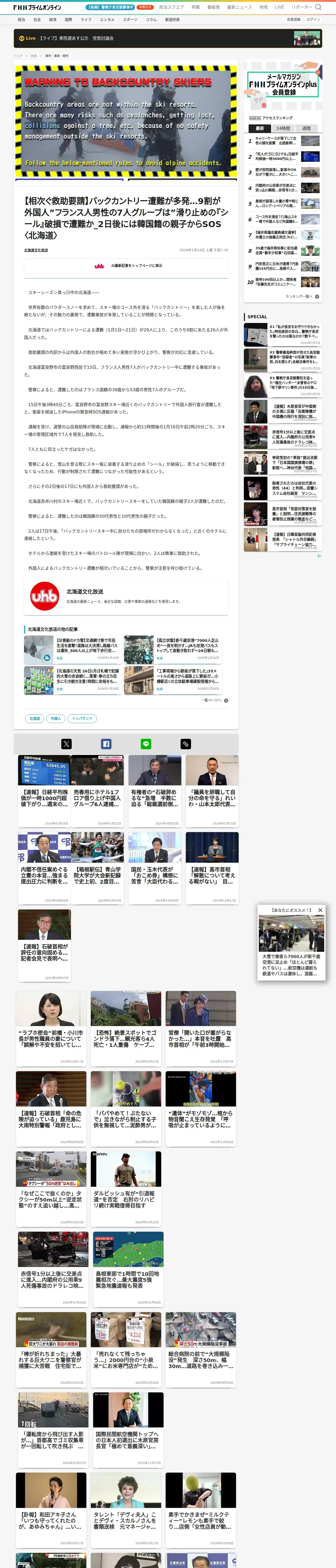Open ranking item 6 コース外を滑走

point(283,219)
